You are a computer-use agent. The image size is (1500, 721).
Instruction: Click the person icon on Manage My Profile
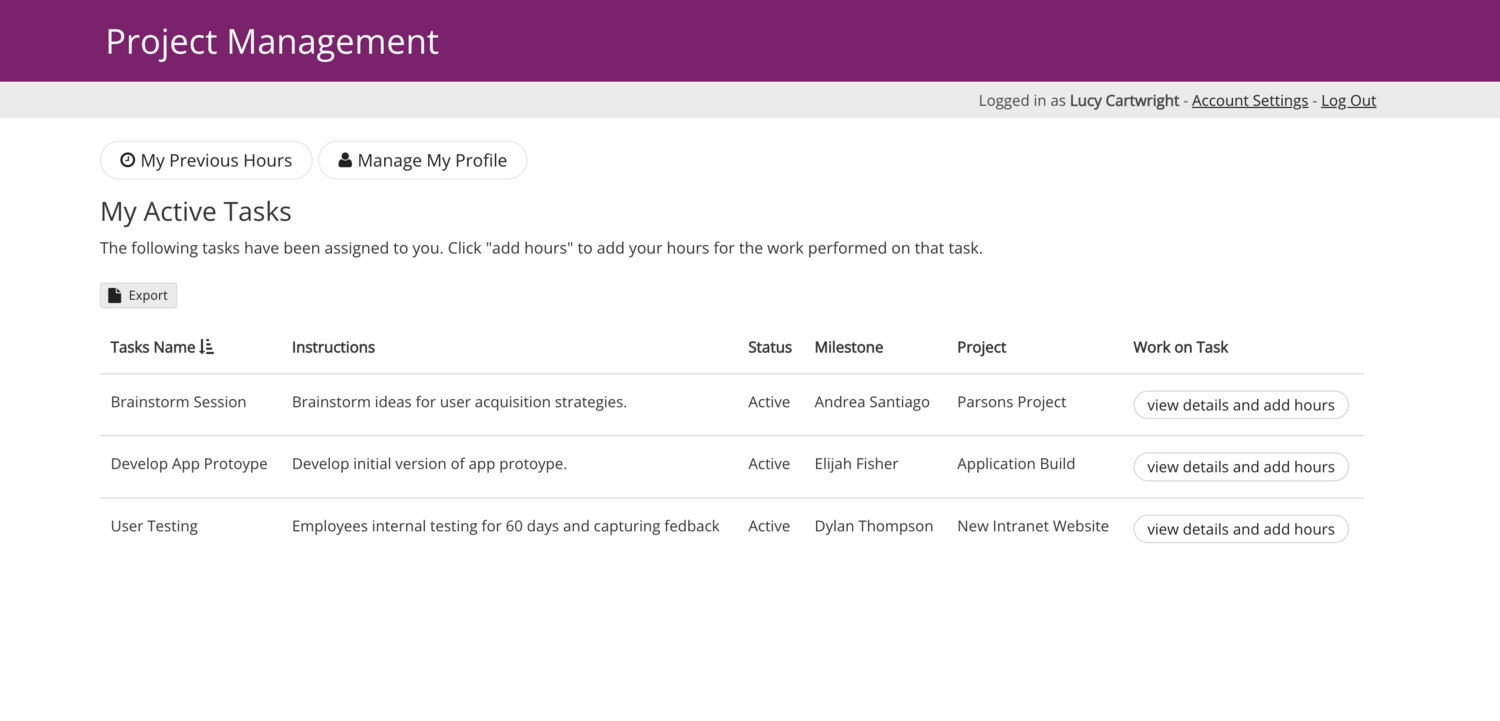[x=345, y=160]
